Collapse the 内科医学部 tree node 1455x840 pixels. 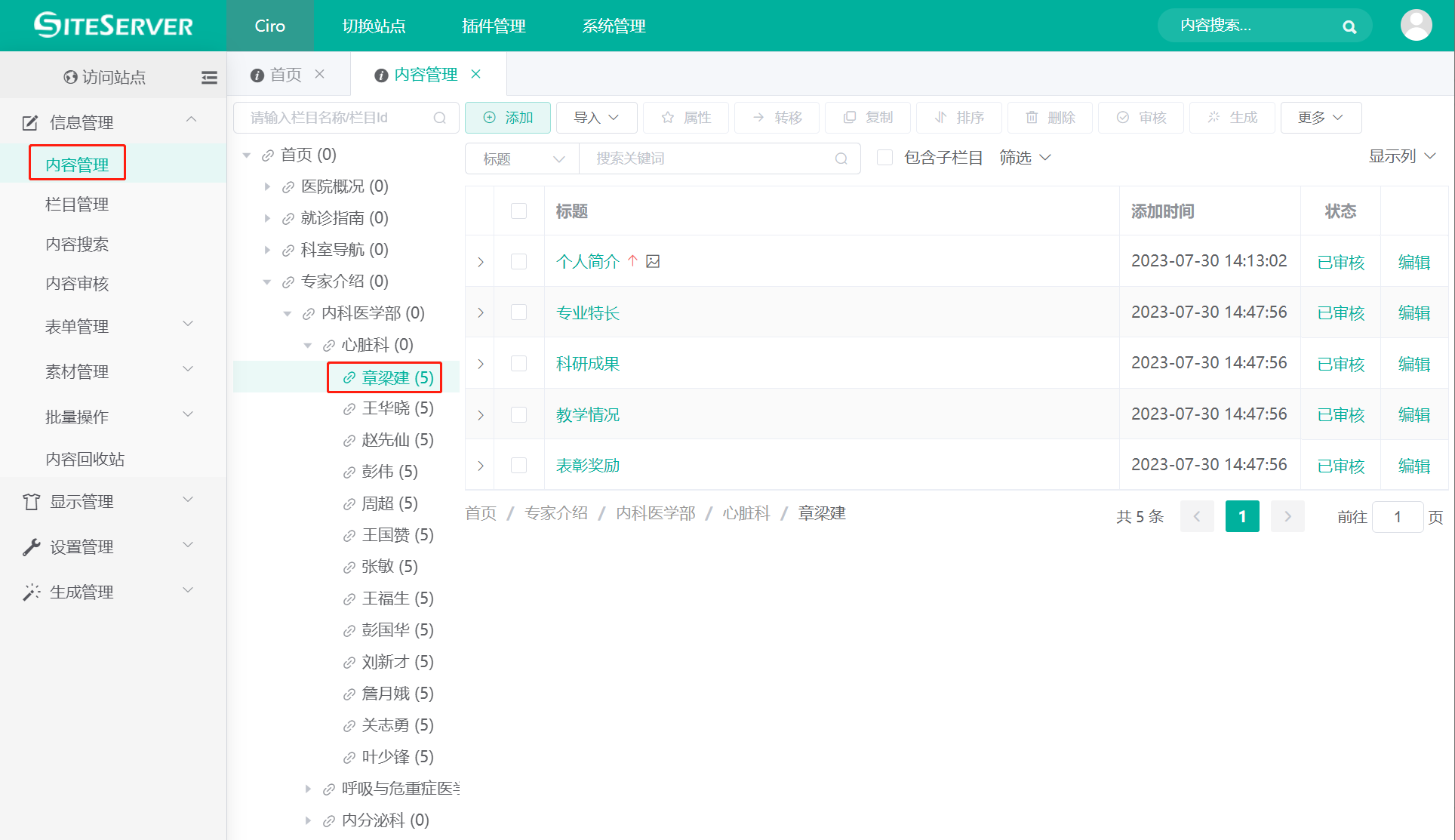pyautogui.click(x=288, y=312)
